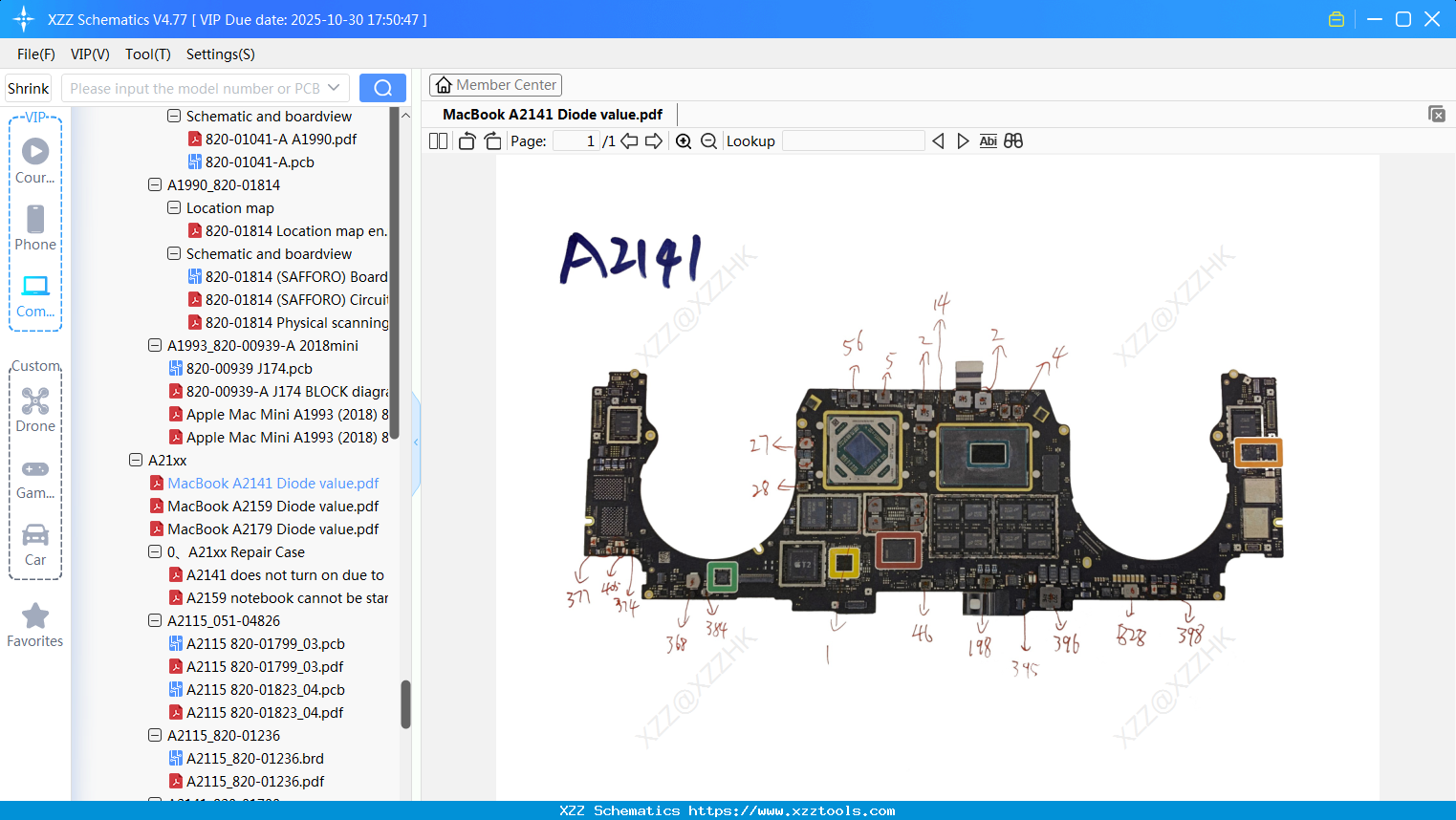Viewport: 1456px width, 820px height.
Task: Open 820-01814 (SAFFORO) Board file
Action: (x=287, y=277)
